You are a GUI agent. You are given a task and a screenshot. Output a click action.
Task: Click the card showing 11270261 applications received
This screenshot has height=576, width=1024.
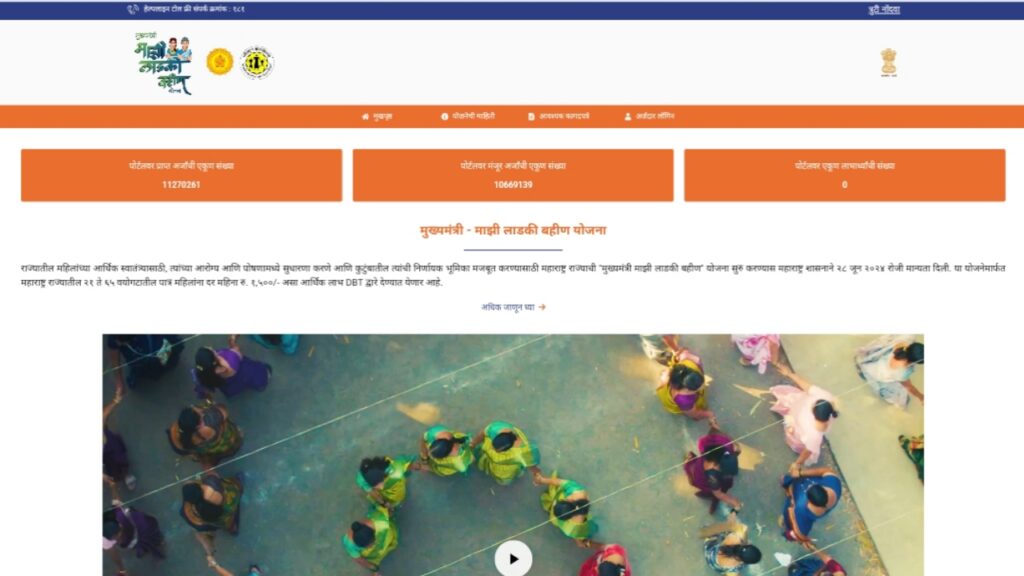(182, 175)
